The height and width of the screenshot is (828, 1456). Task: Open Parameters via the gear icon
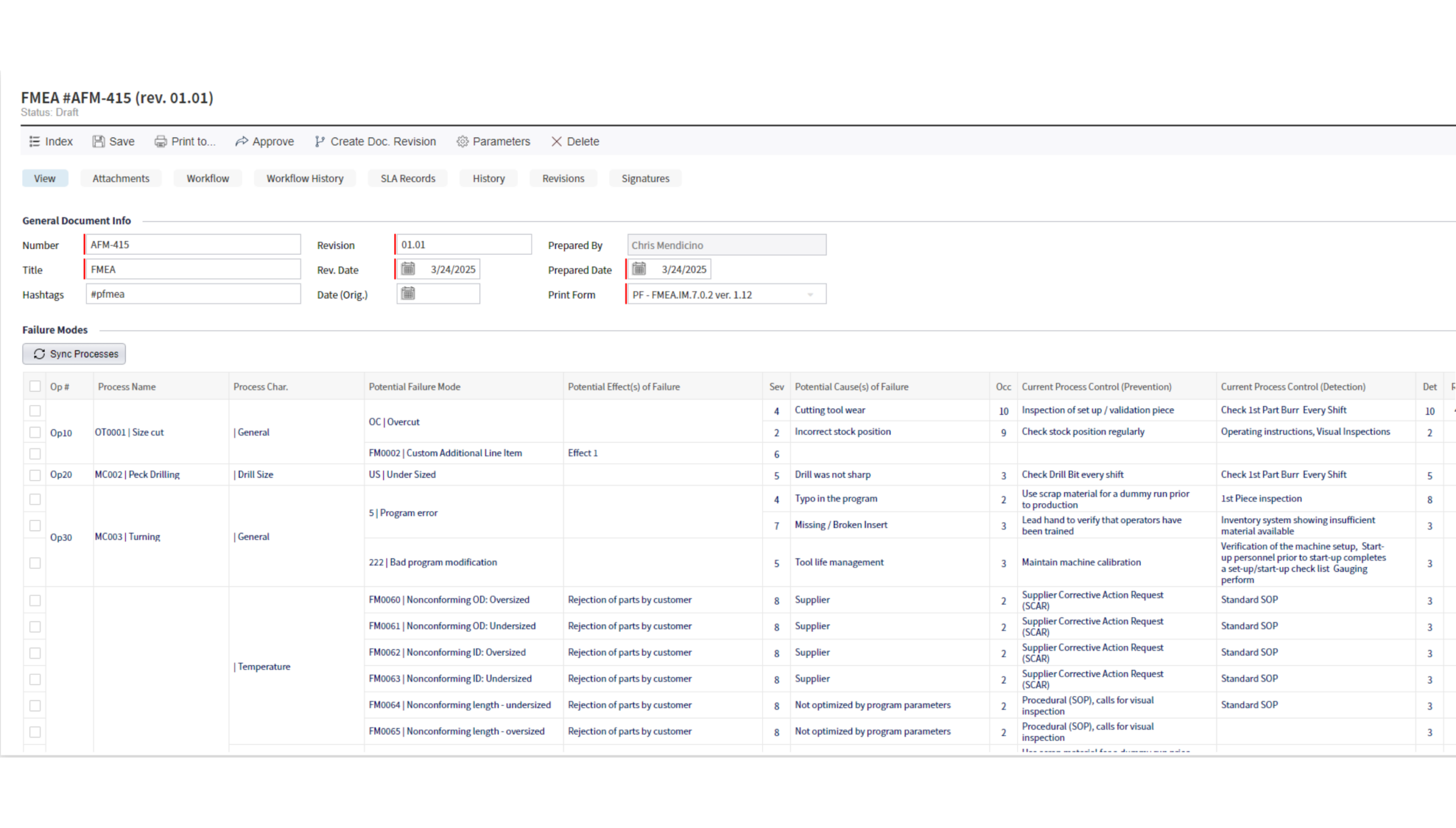click(462, 141)
